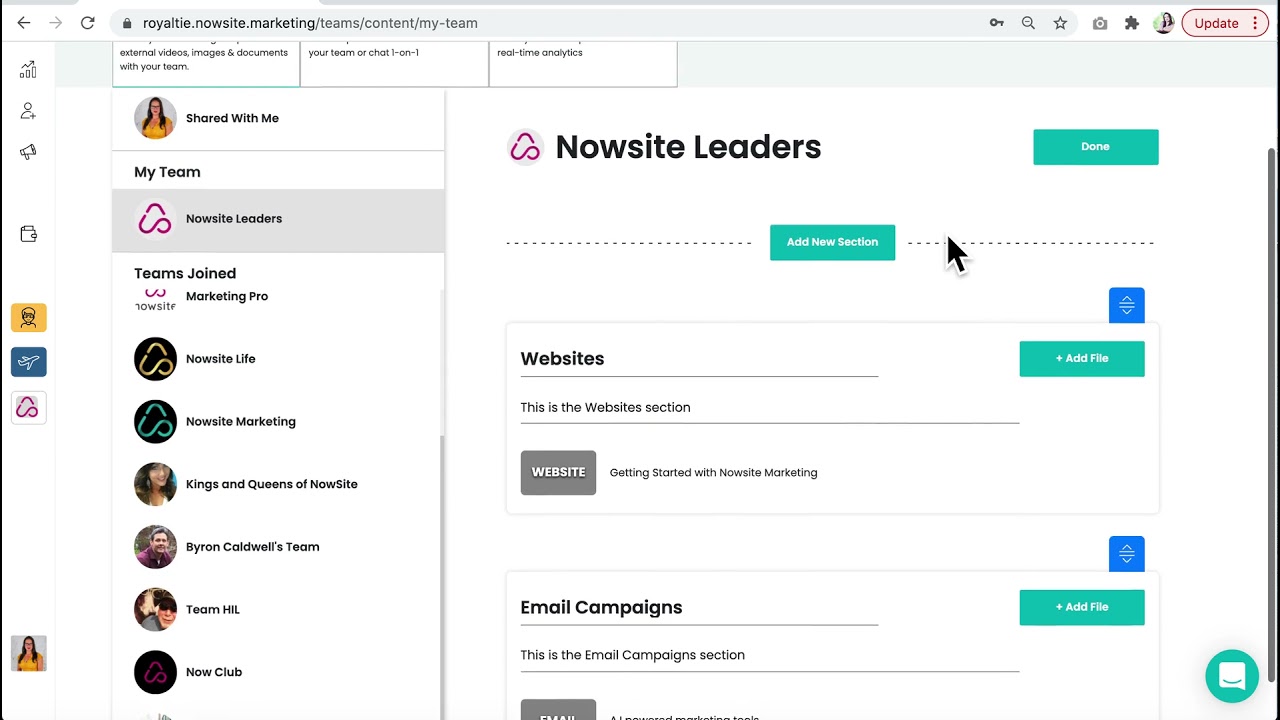This screenshot has height=720, width=1280.
Task: Click the reorder handle above Email Campaigns section
Action: [x=1126, y=554]
